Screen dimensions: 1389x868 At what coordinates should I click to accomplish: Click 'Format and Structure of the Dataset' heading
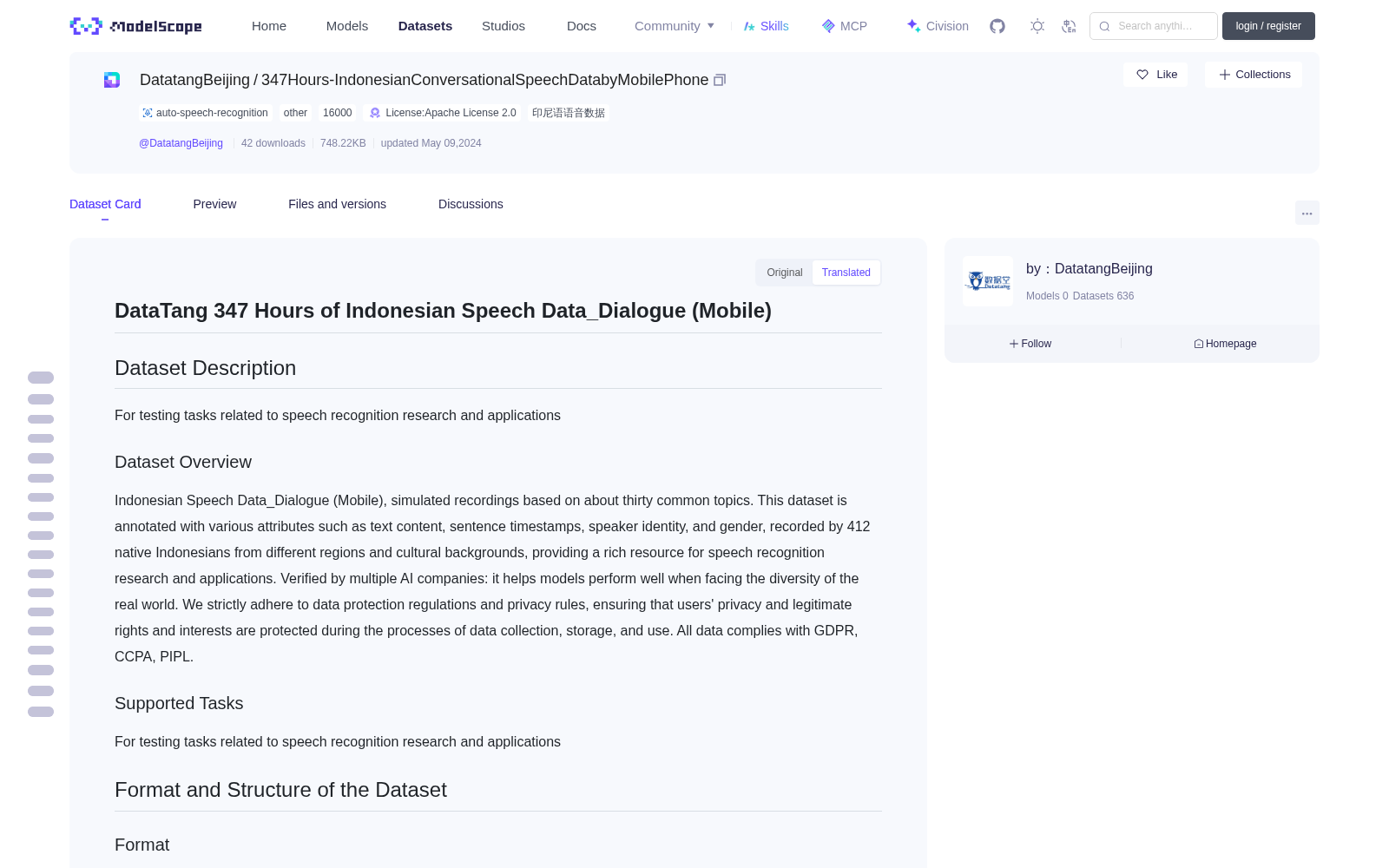click(280, 790)
